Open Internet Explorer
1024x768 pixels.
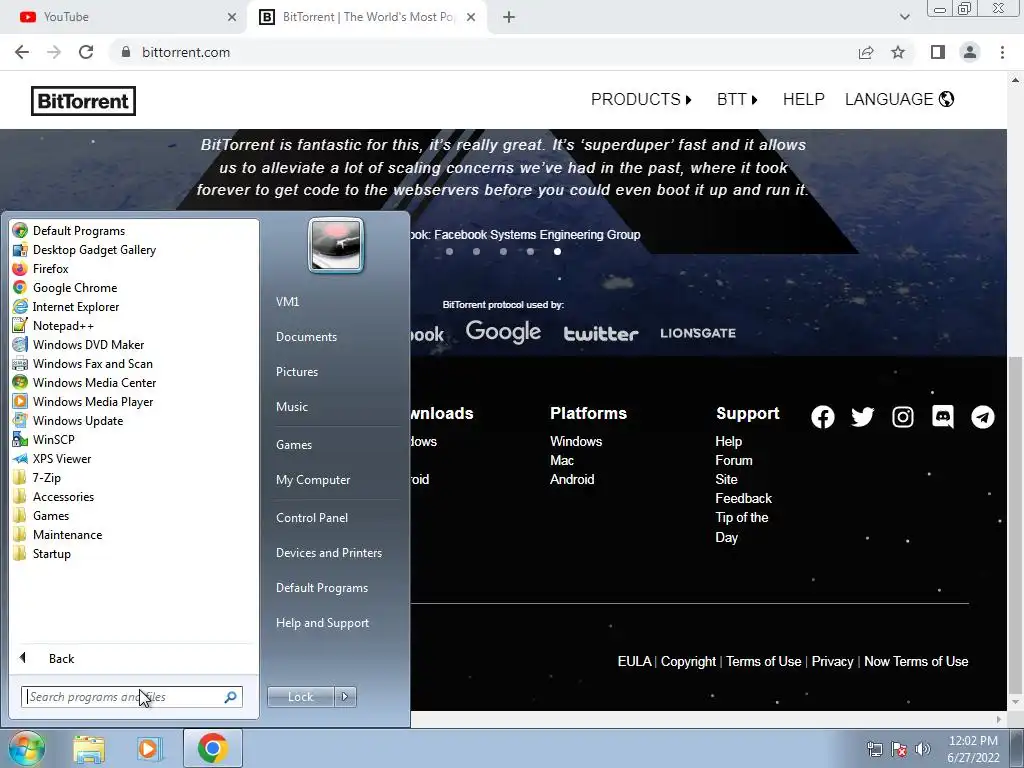(66, 306)
